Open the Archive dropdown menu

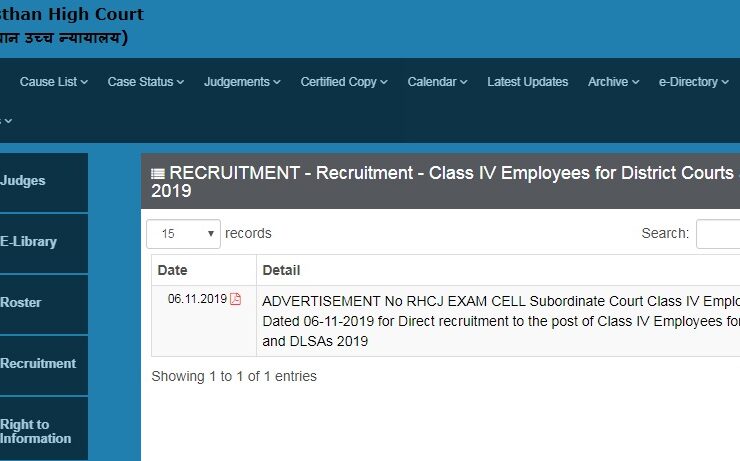click(x=613, y=82)
